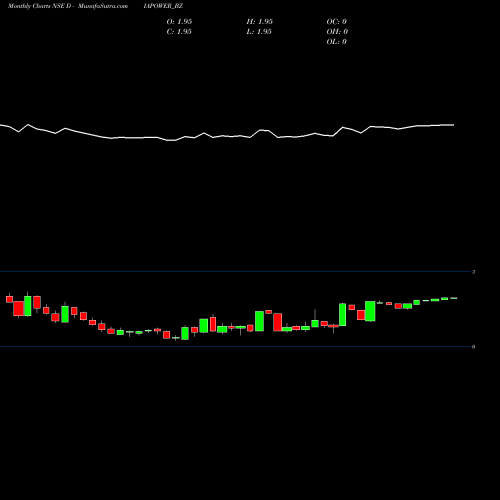
Task: Click the O: 1.95 open value
Action: (179, 22)
